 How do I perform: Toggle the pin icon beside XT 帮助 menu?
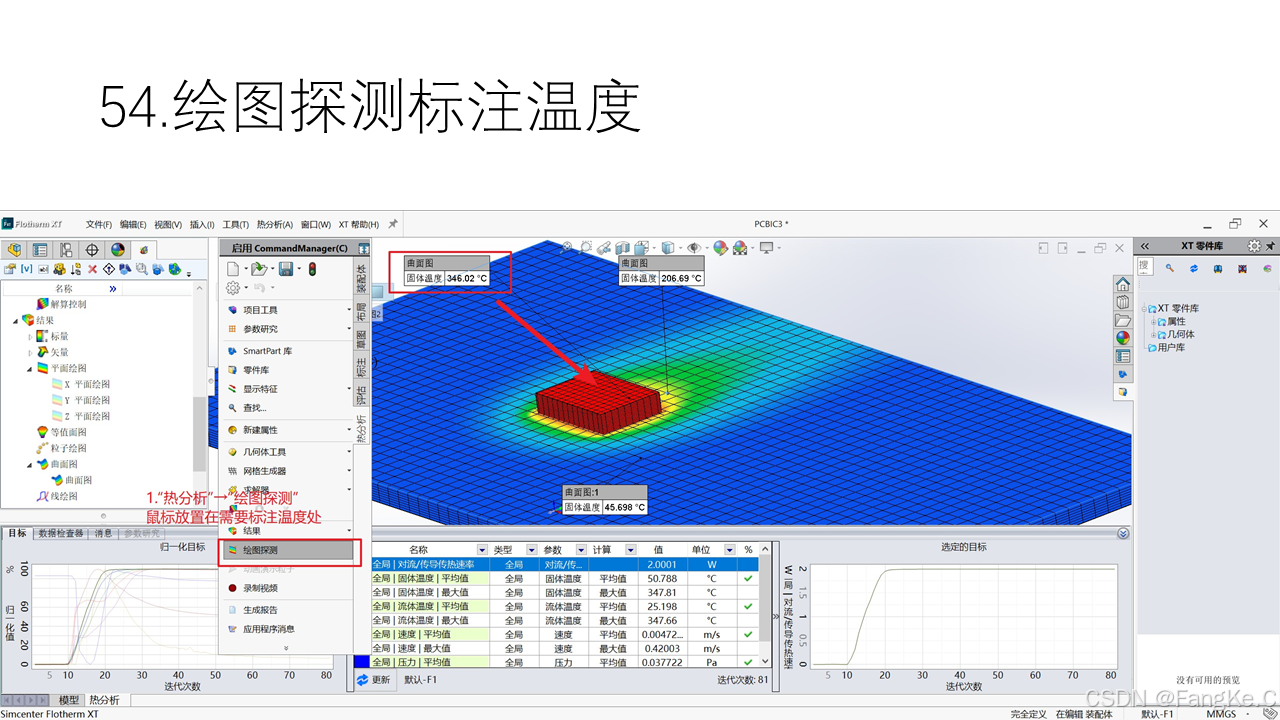pyautogui.click(x=393, y=224)
